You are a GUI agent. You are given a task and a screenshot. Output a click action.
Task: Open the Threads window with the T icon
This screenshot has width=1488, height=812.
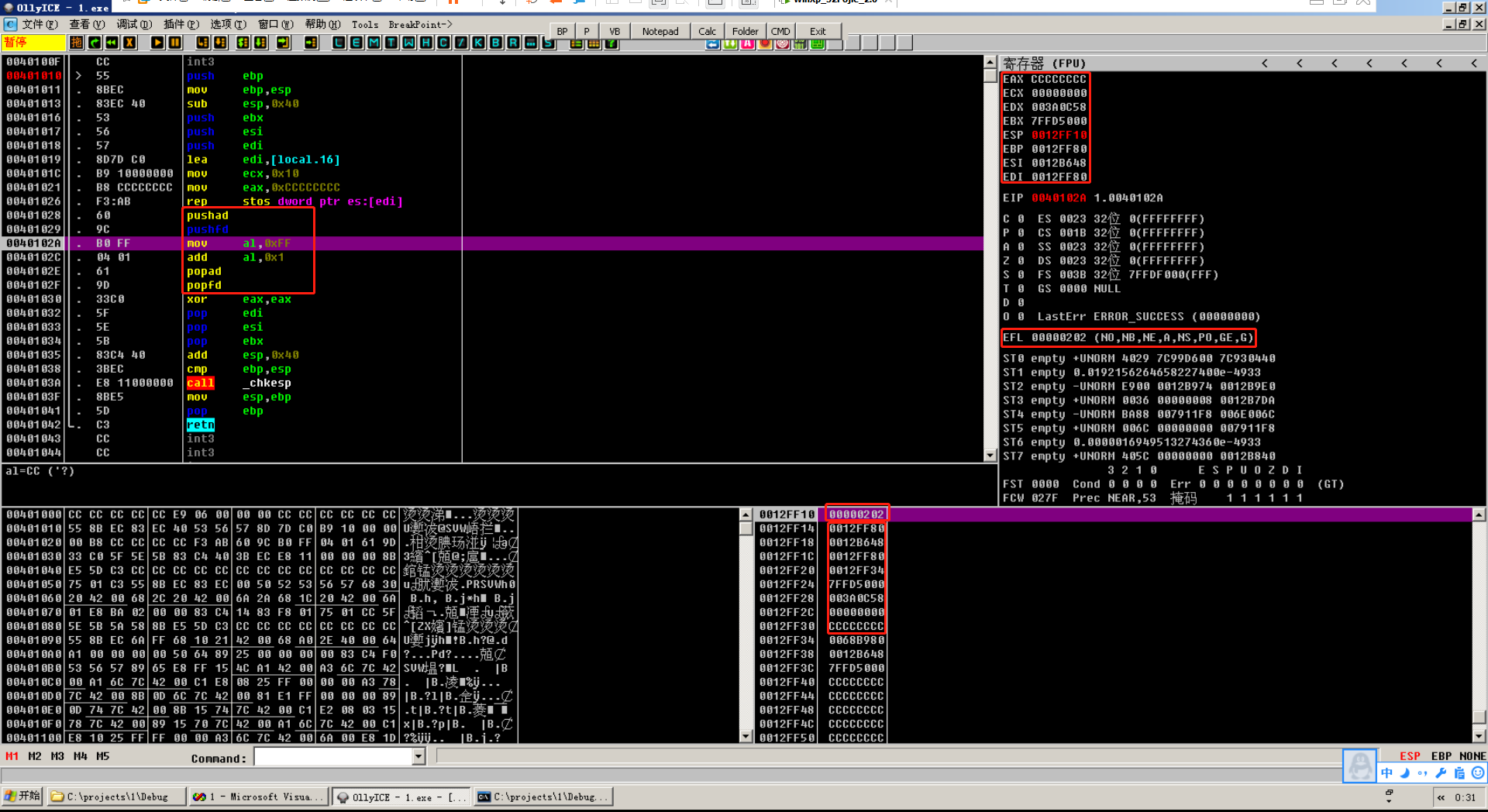[391, 43]
